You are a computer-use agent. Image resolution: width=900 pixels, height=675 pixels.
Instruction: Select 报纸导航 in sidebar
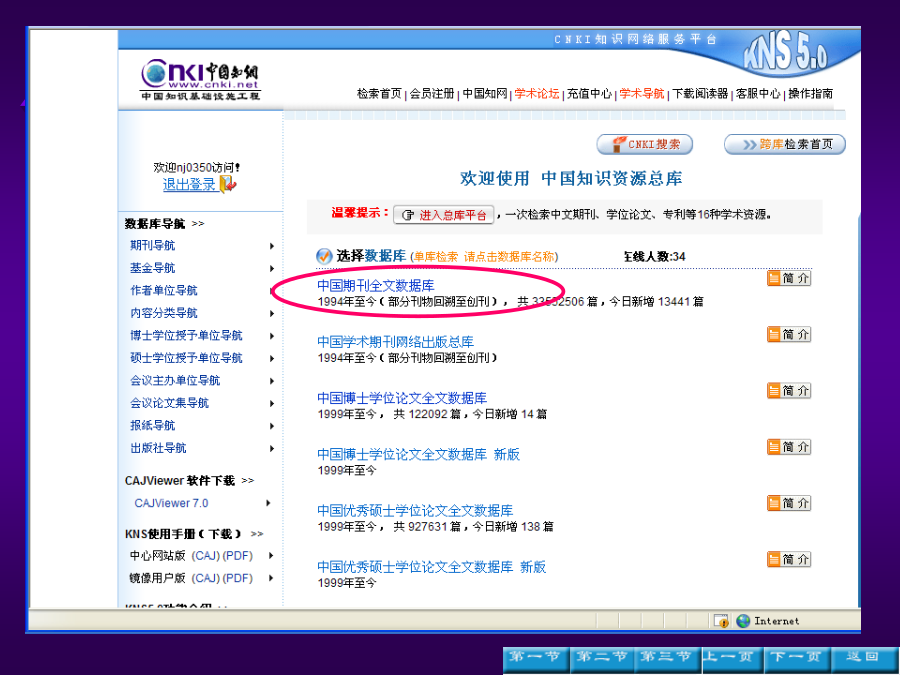[152, 425]
